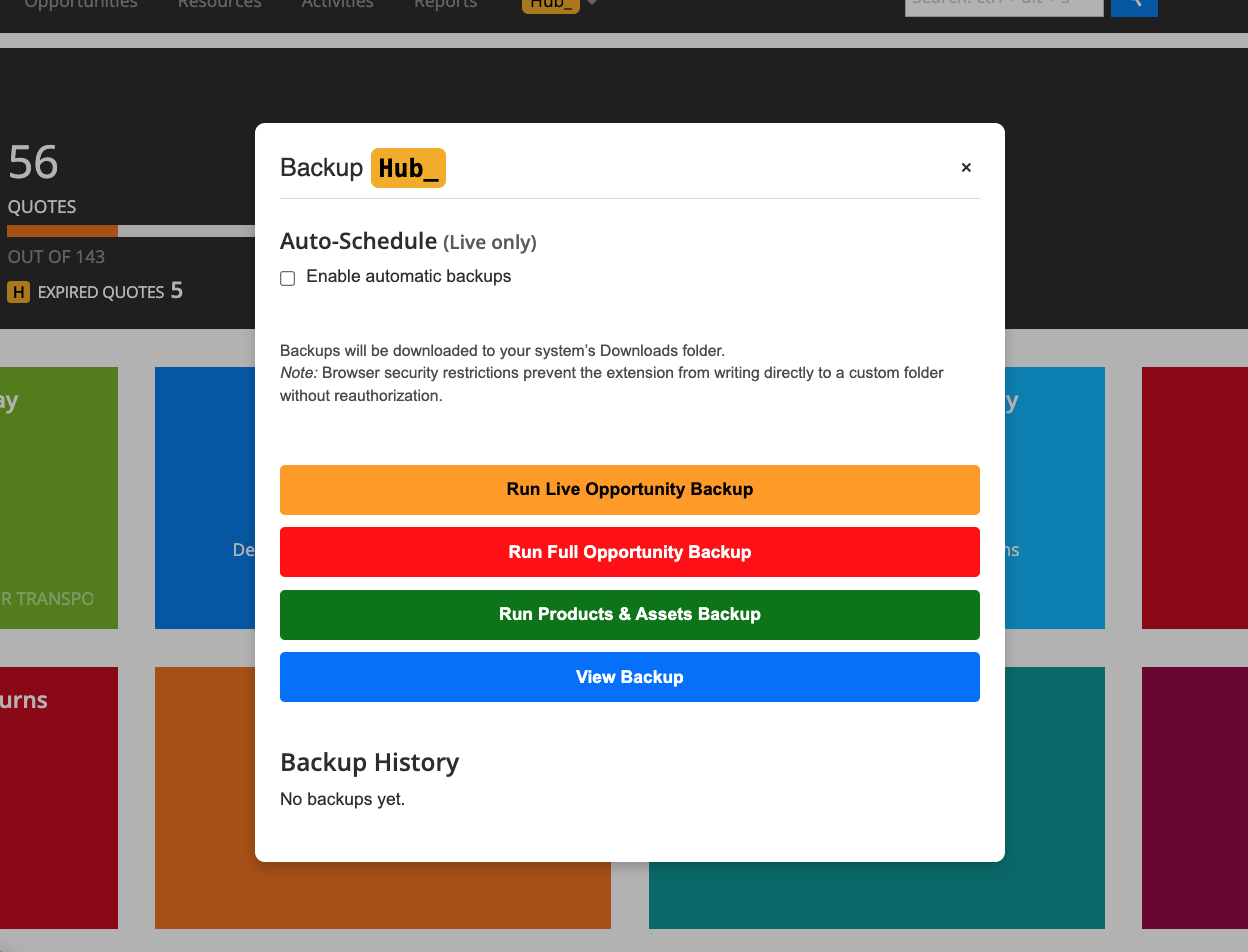Image resolution: width=1248 pixels, height=952 pixels.
Task: Open the Reports menu
Action: point(445,5)
